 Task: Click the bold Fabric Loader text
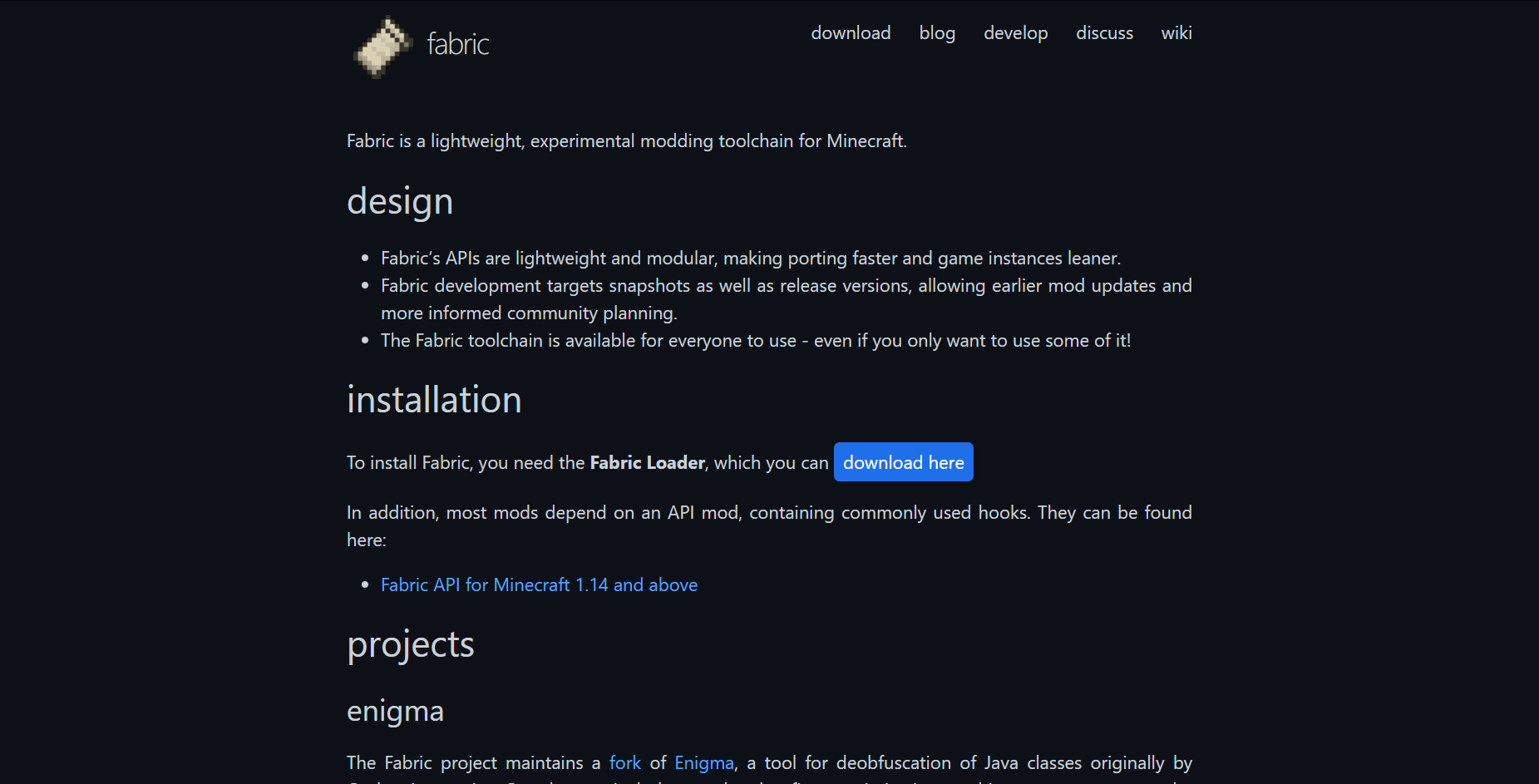coord(648,463)
